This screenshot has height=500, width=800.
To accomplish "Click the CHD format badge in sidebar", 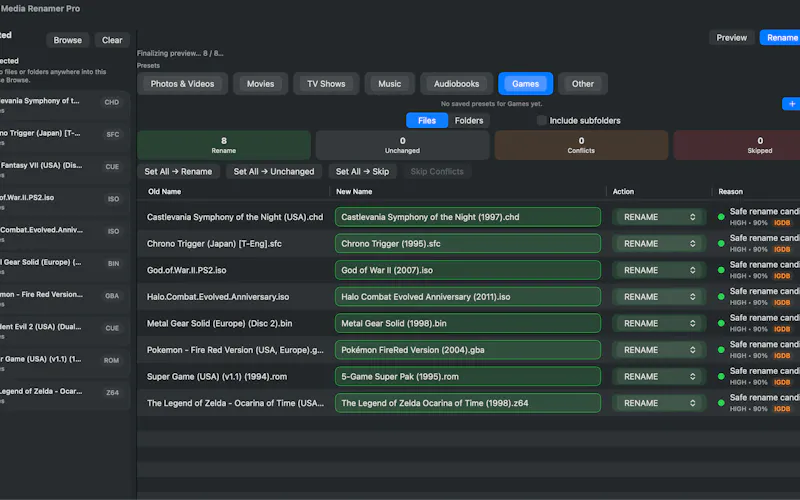I will coord(112,102).
